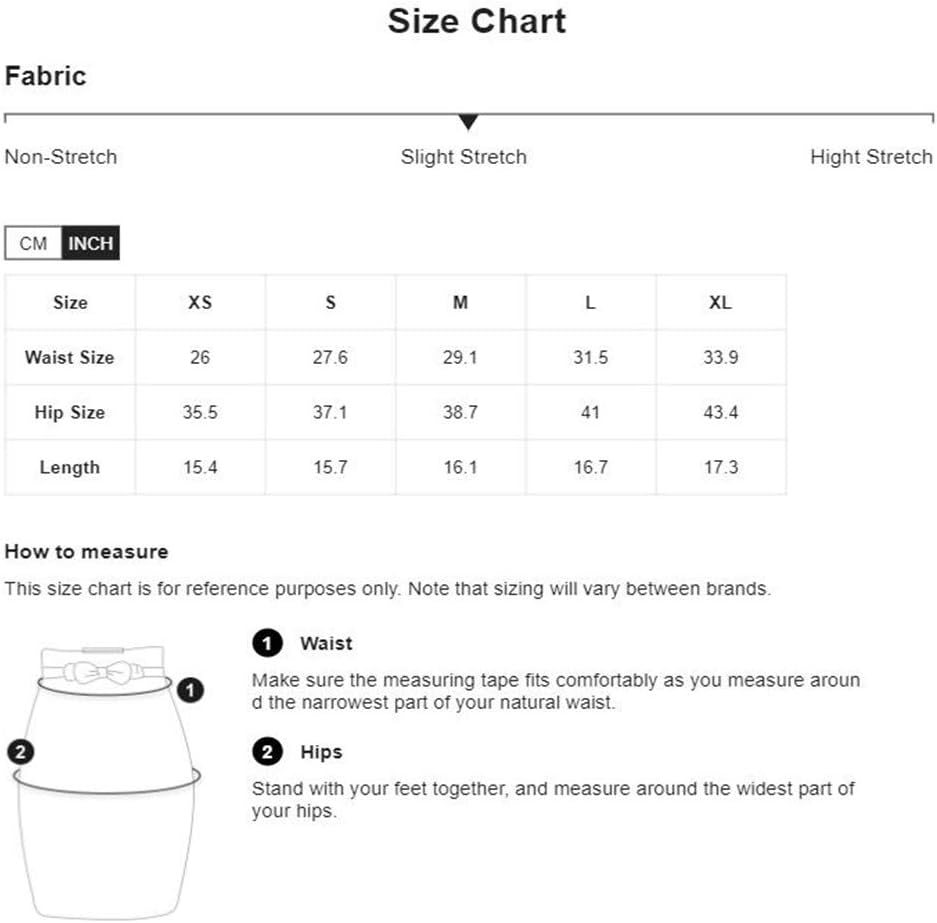
Task: Click the Size Chart title
Action: click(477, 21)
